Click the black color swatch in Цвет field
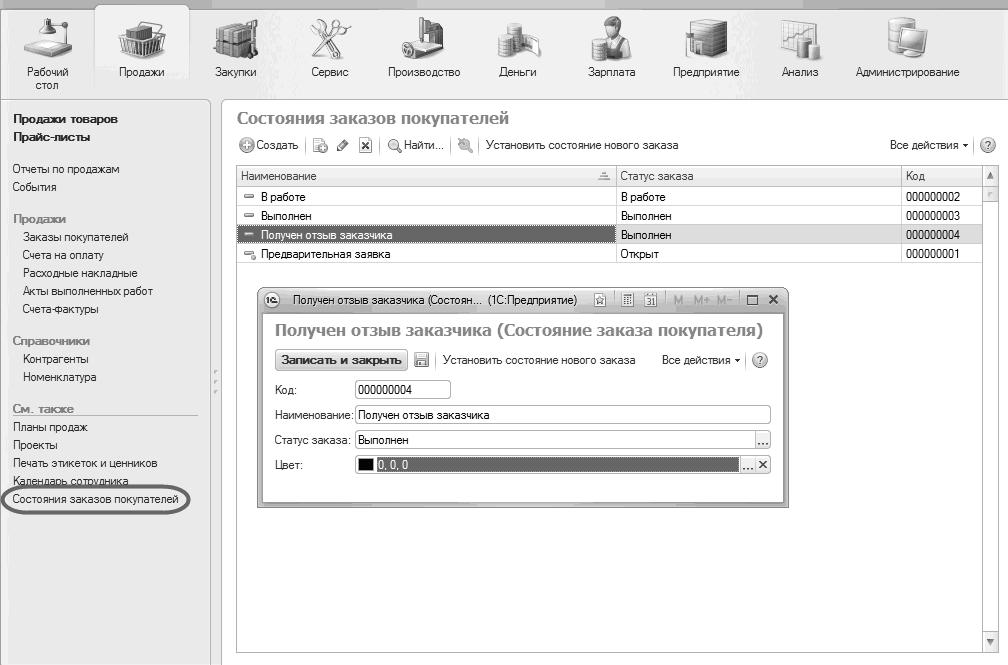 [x=366, y=465]
